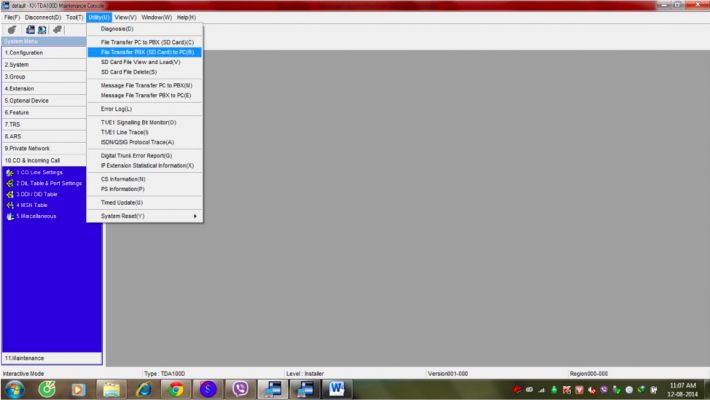Open the blue S app in taskbar
The image size is (710, 400).
(x=208, y=389)
